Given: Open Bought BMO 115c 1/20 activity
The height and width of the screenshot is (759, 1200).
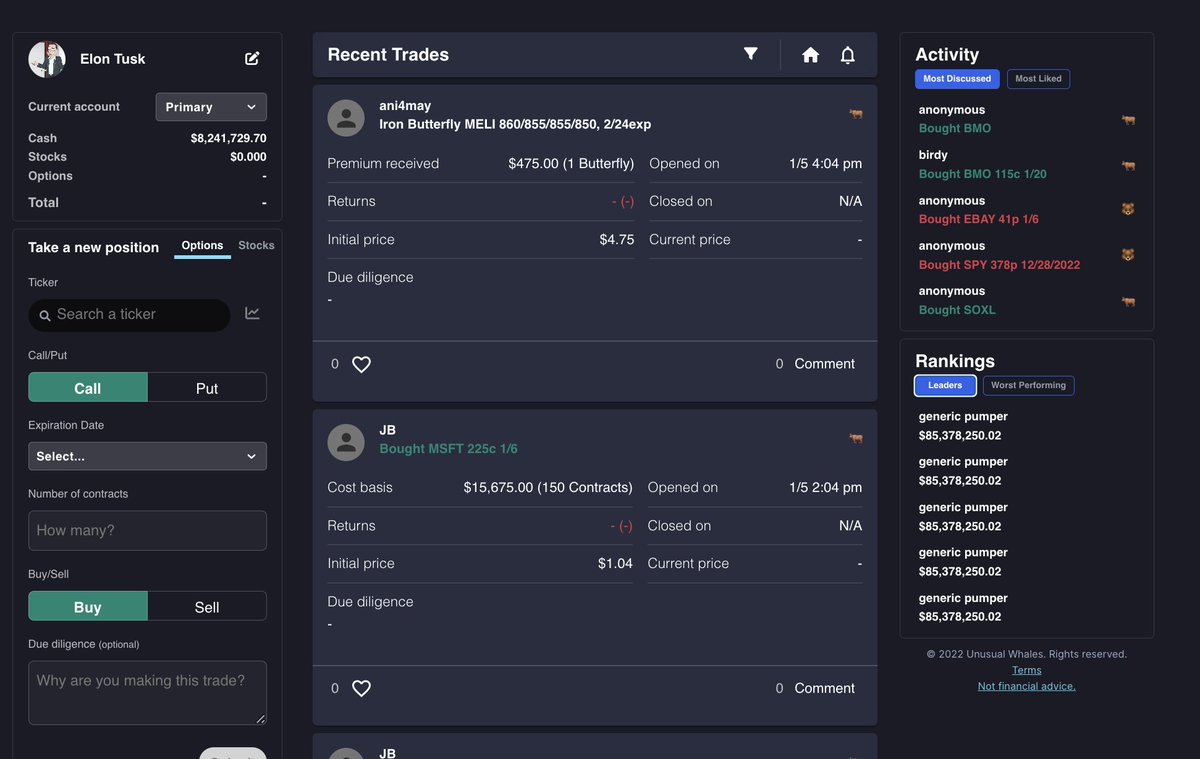Looking at the screenshot, I should click(982, 174).
